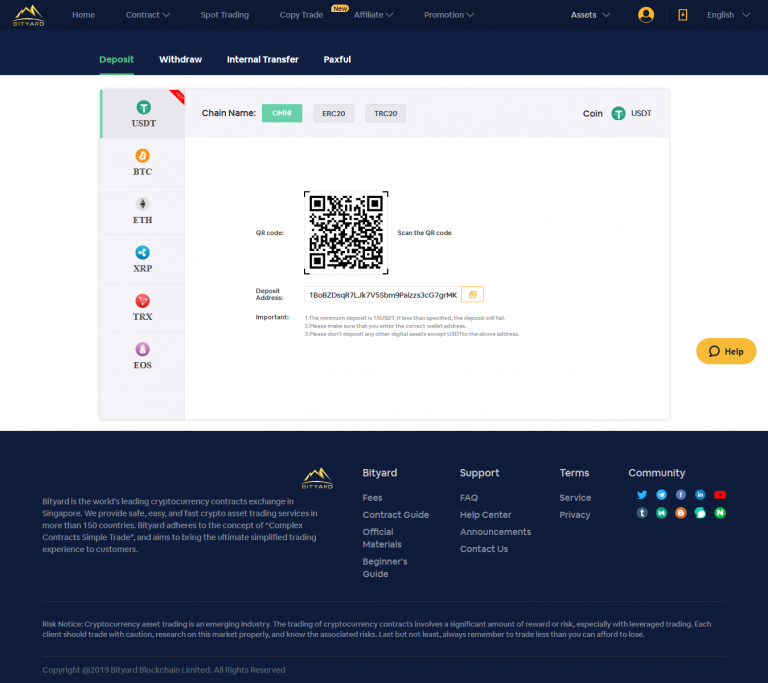Switch to the Paxful tab
Screen dimensions: 768x683
point(337,59)
